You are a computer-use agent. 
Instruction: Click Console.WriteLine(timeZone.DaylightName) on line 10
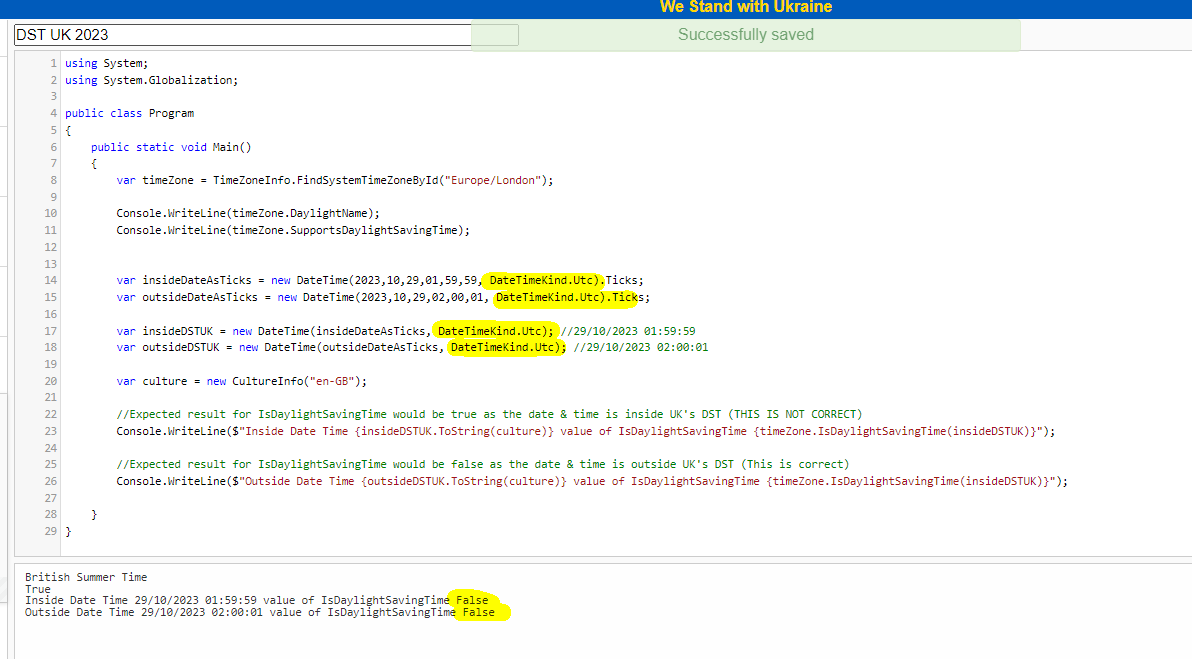[250, 212]
